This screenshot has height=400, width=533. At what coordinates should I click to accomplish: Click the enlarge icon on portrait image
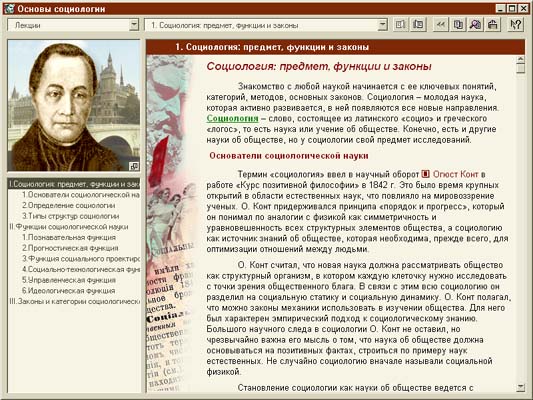click(134, 166)
